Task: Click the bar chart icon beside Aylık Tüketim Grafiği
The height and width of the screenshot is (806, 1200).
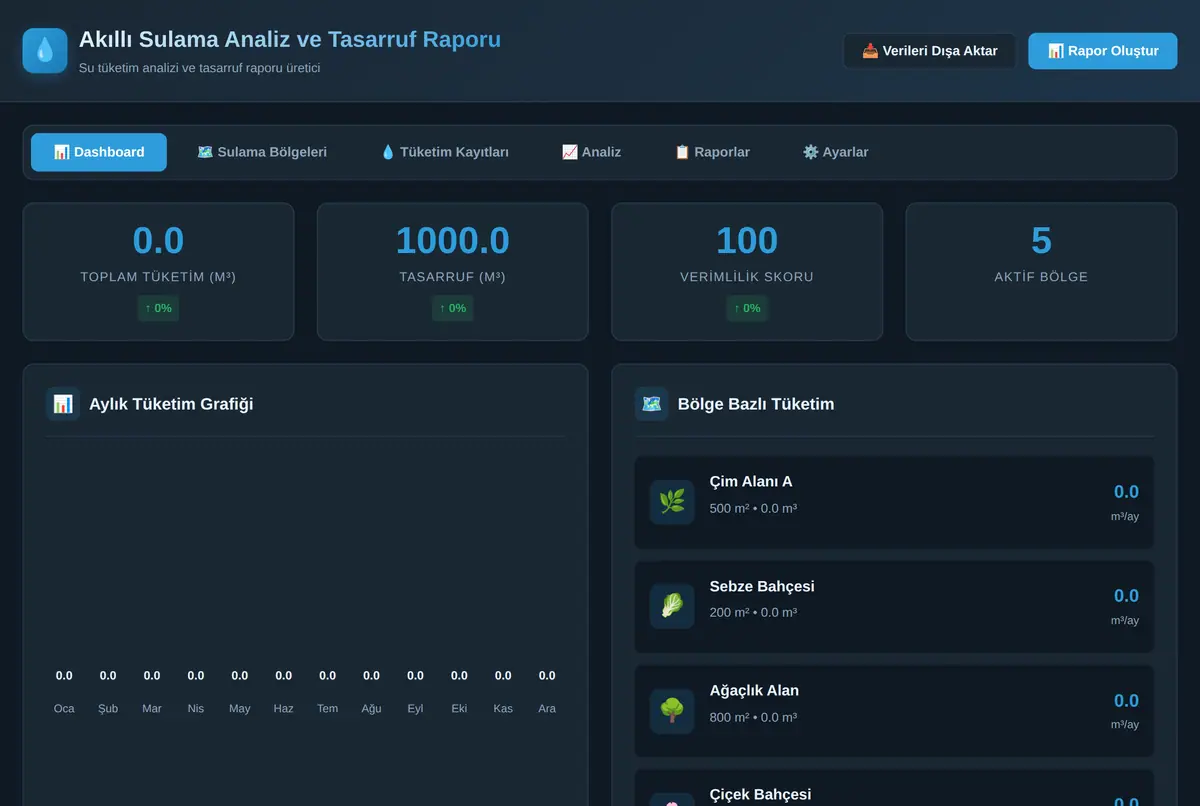Action: pos(63,404)
